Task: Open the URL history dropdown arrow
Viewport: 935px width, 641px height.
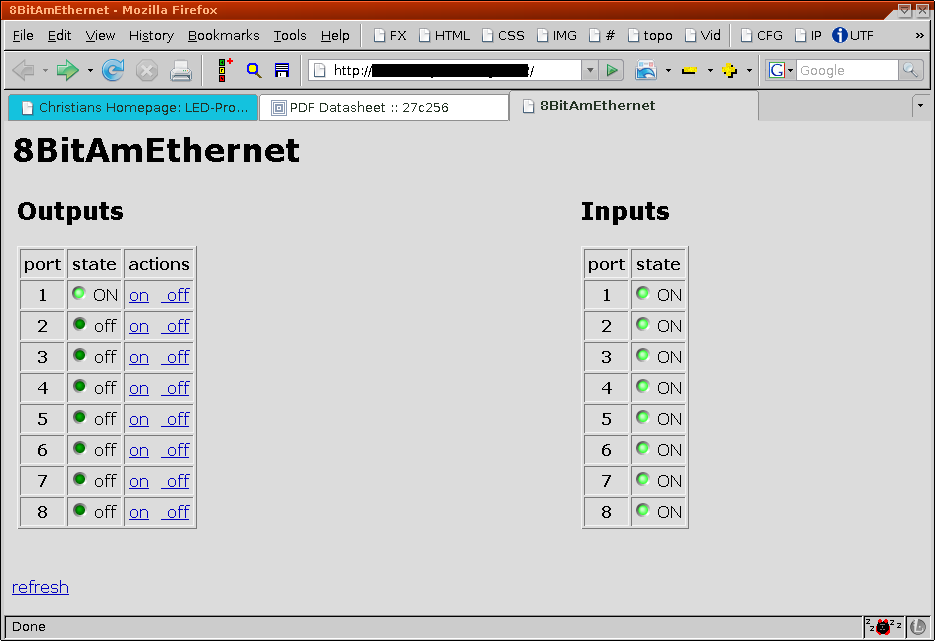Action: [x=590, y=70]
